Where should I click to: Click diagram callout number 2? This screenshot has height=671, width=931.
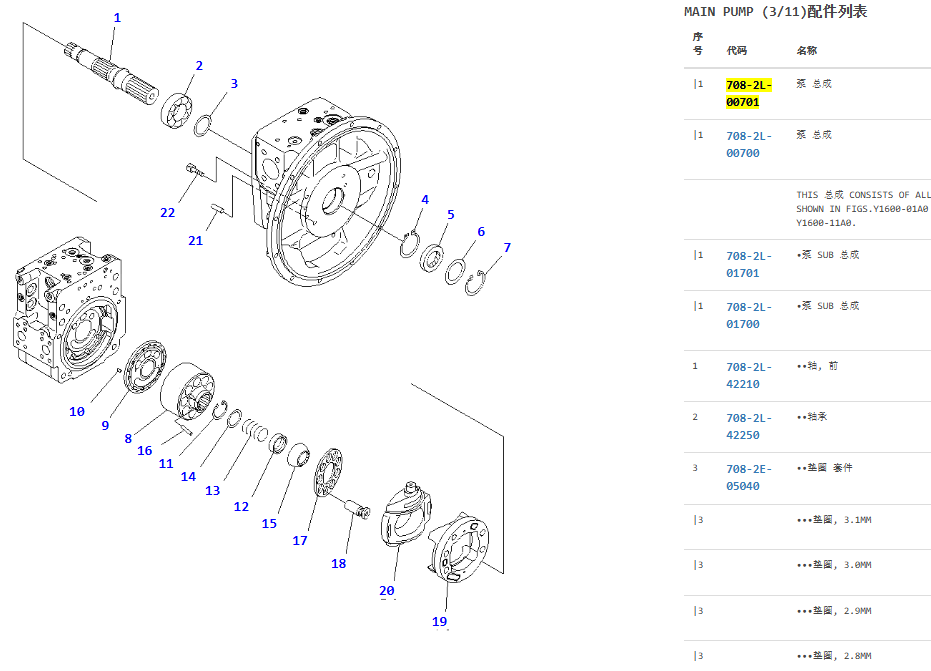pos(199,65)
